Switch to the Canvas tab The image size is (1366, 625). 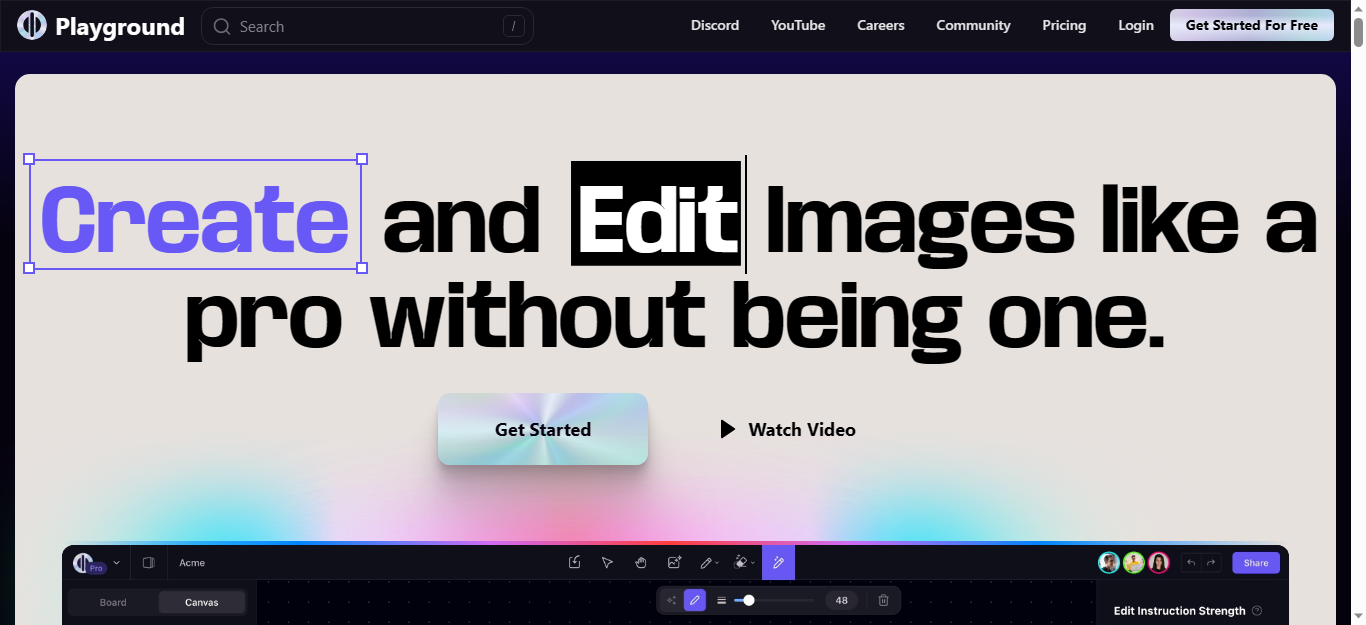(x=202, y=602)
